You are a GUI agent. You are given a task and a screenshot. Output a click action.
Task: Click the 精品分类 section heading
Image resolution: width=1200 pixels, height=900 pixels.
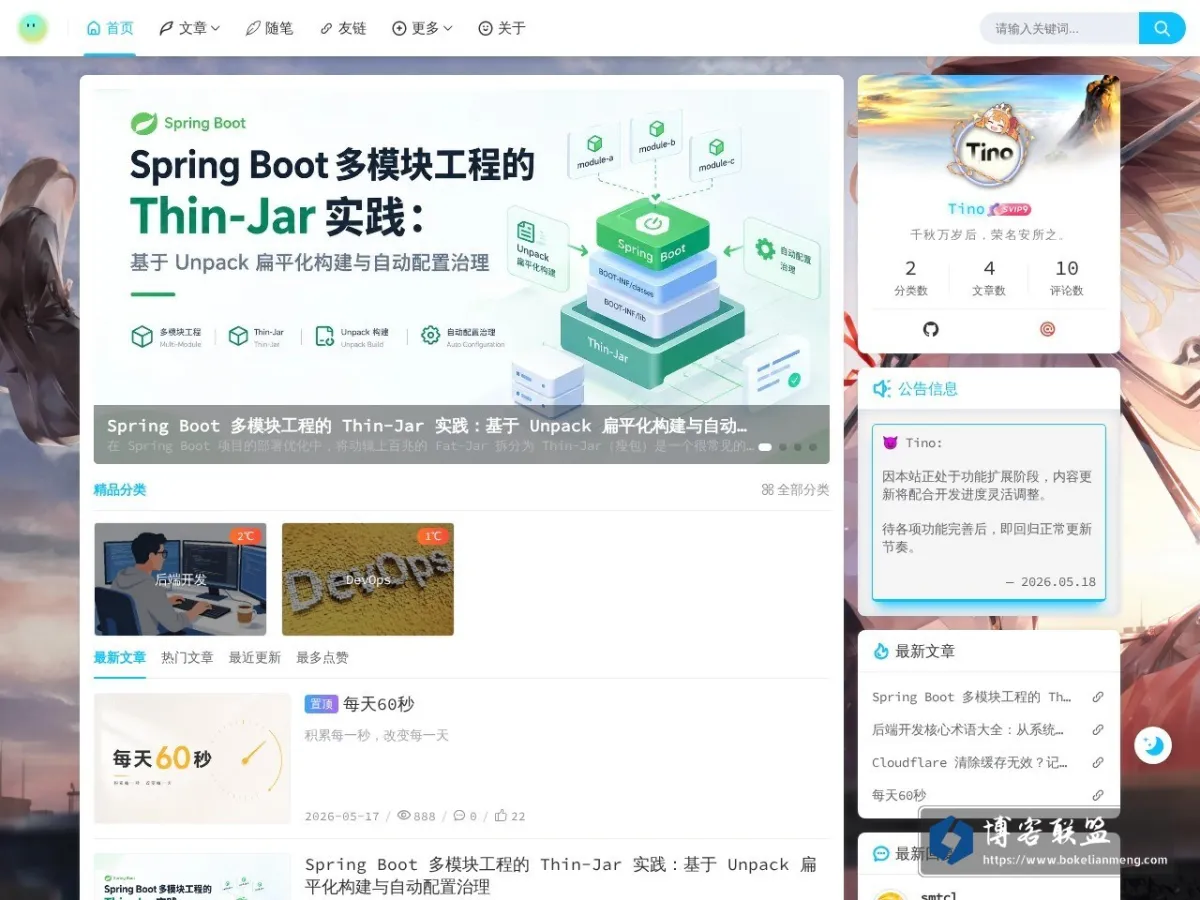pos(120,490)
